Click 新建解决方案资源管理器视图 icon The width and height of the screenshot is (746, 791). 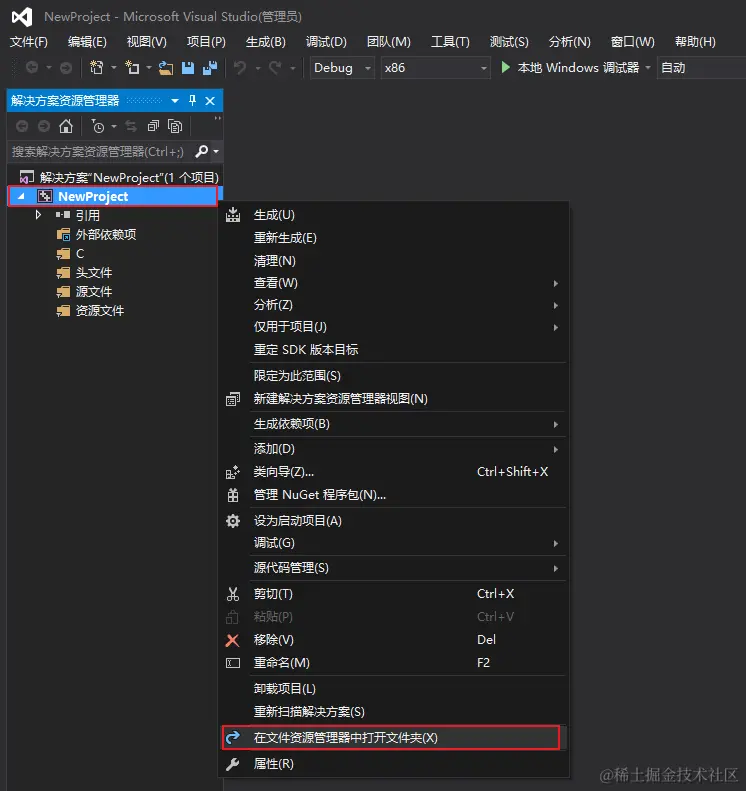[233, 399]
